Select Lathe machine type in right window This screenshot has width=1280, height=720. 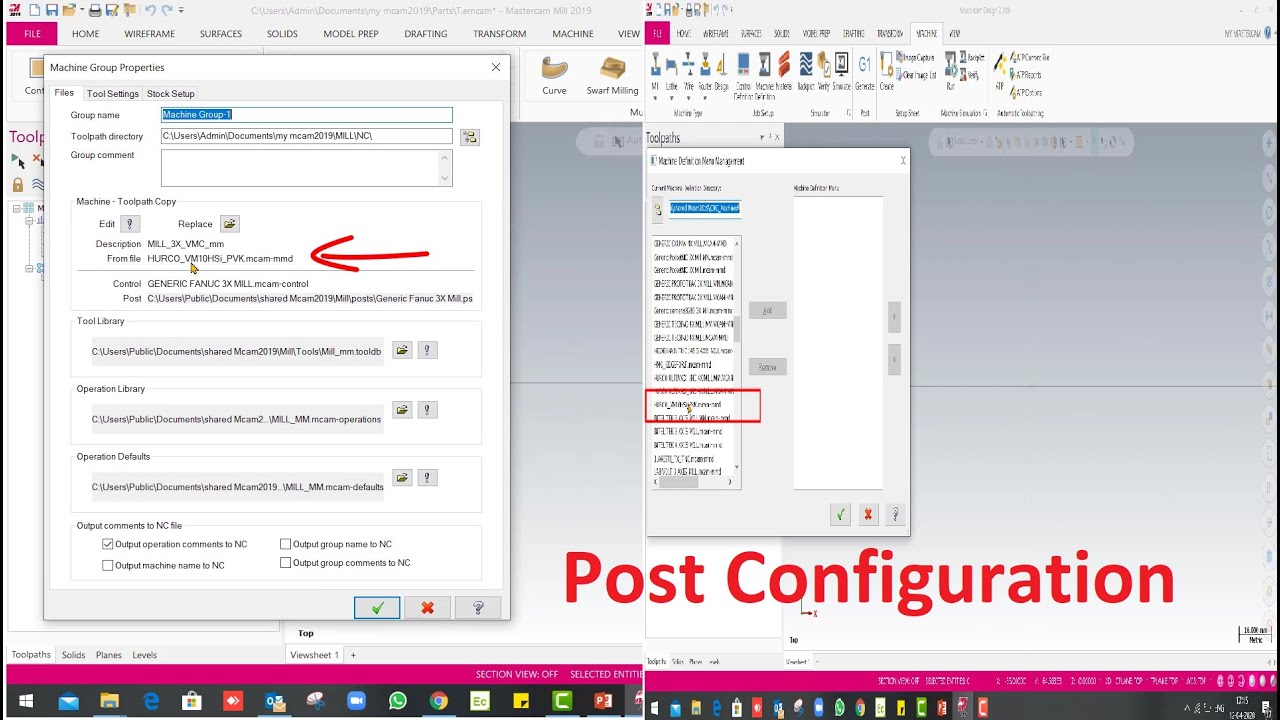(672, 72)
